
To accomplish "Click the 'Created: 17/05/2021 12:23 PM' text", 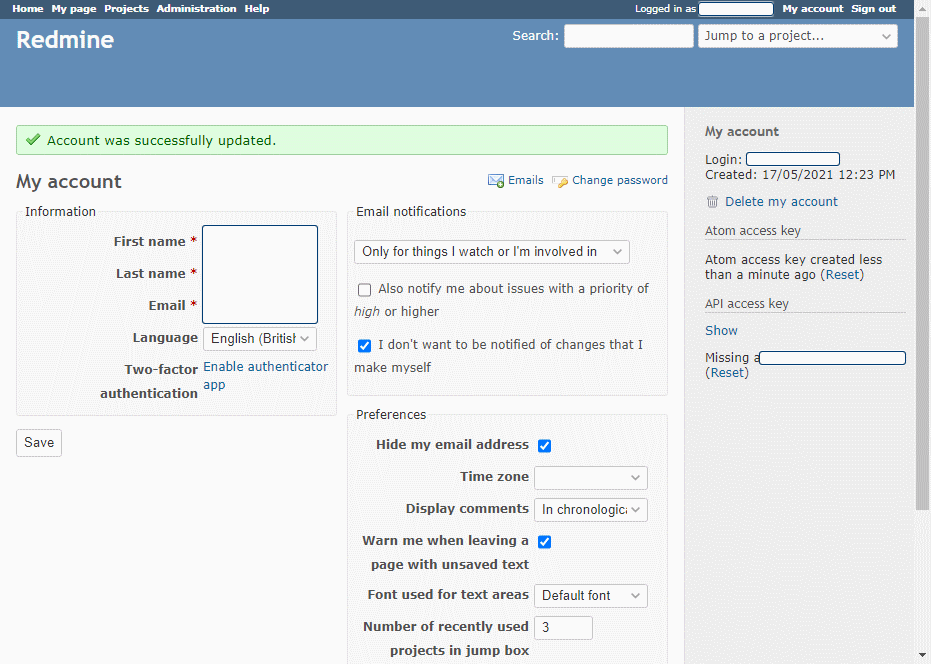I will point(800,175).
